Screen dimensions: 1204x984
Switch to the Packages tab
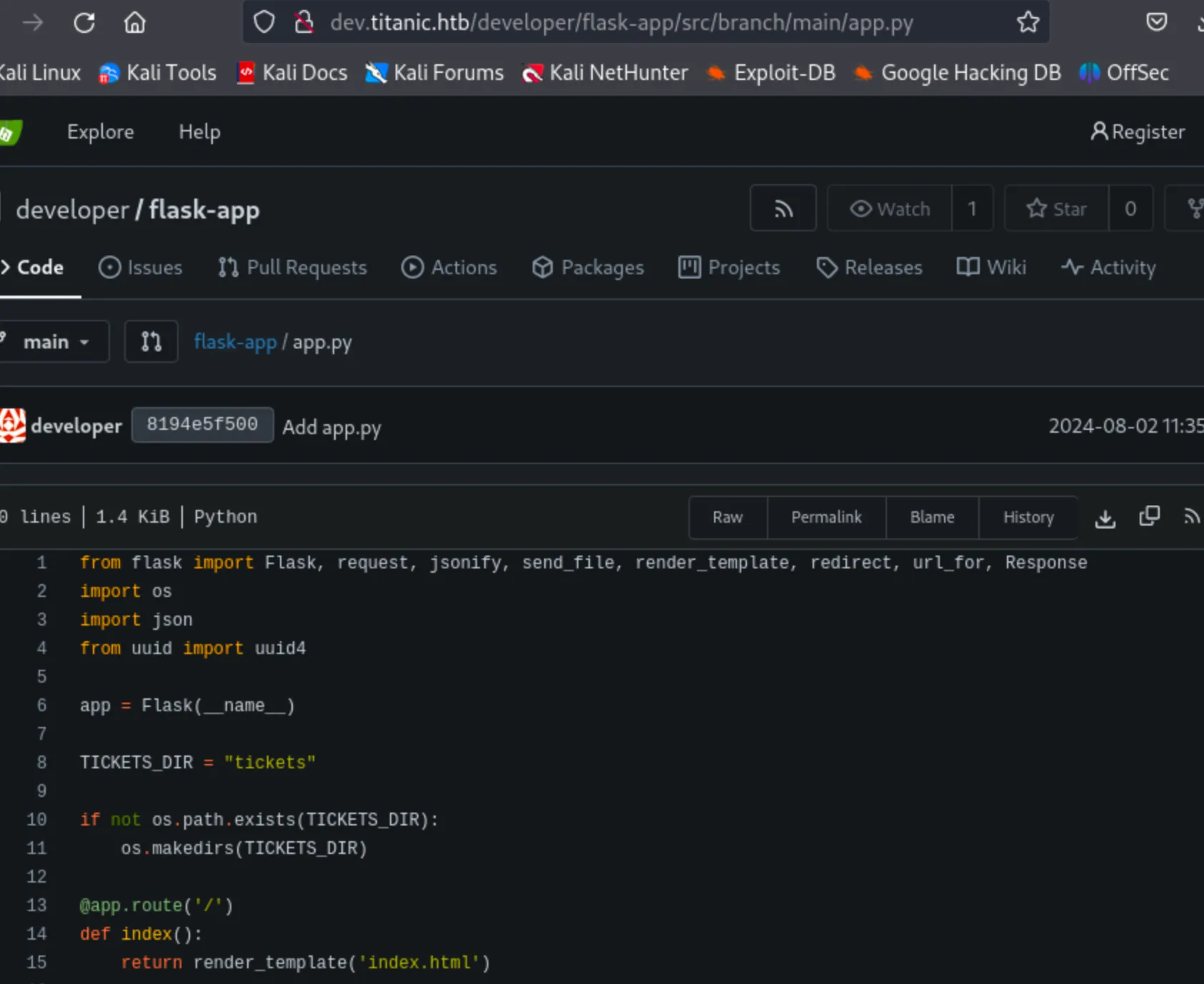click(x=588, y=268)
